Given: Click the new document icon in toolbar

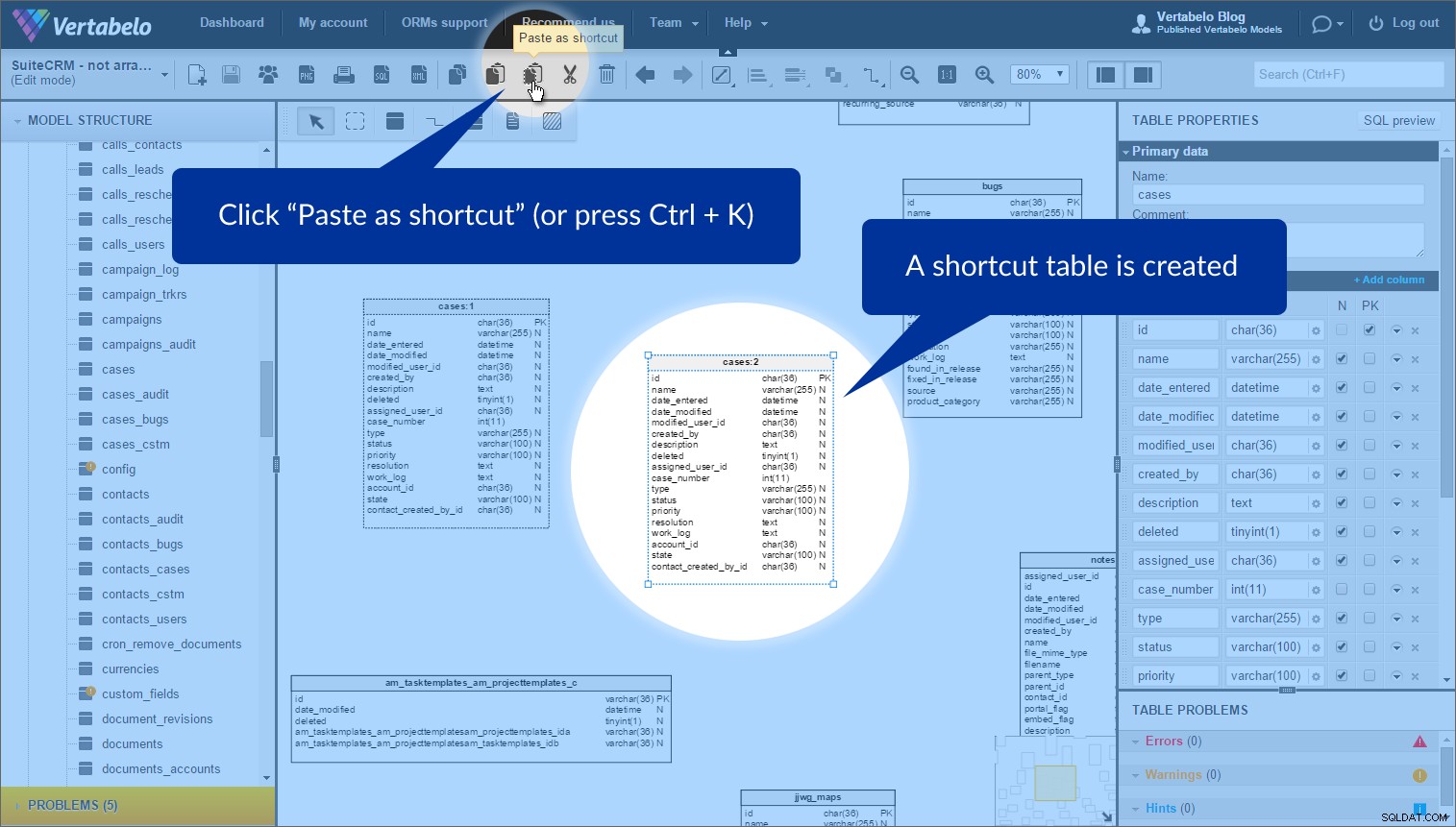Looking at the screenshot, I should point(197,74).
